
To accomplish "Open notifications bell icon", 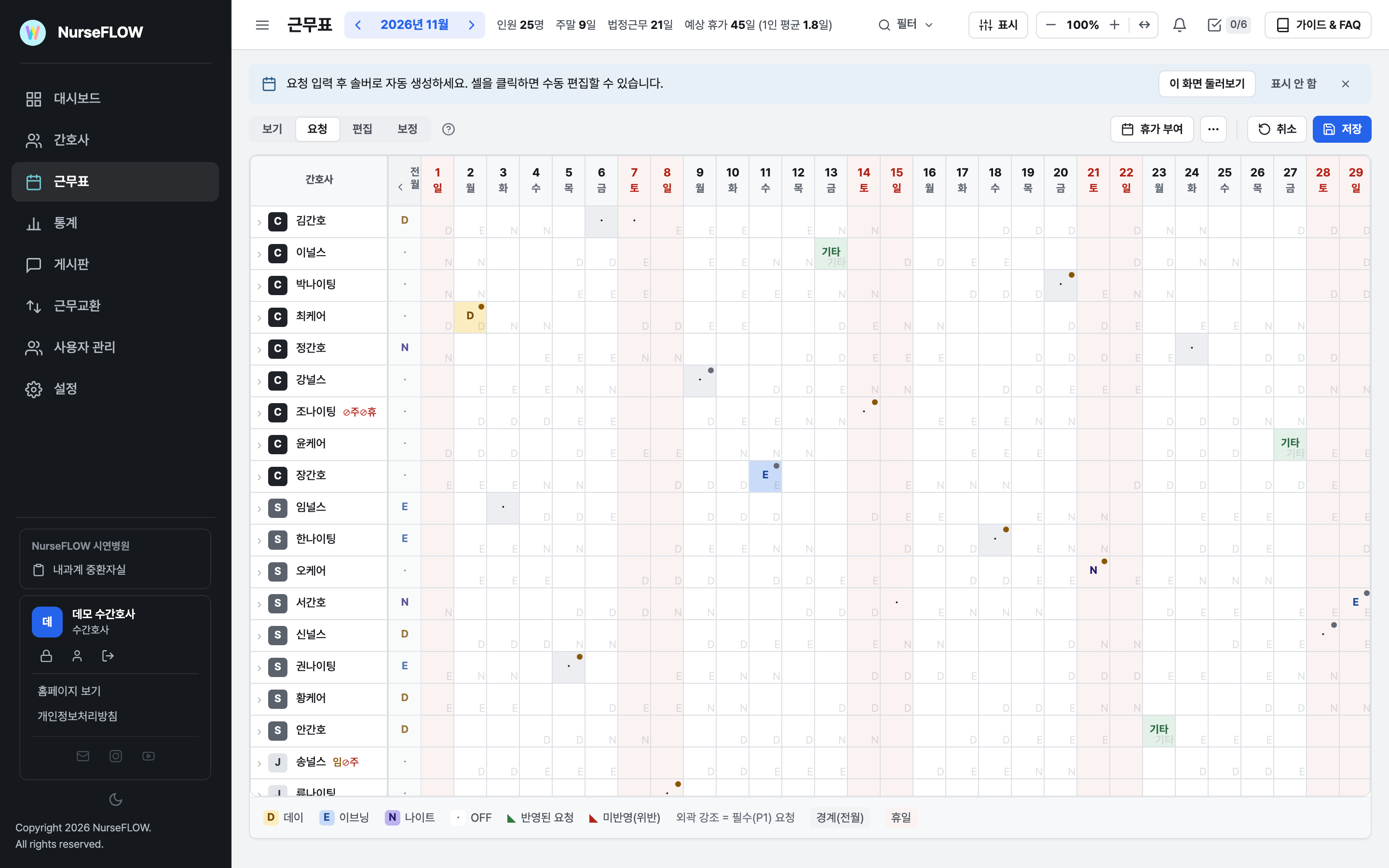I will click(1180, 25).
